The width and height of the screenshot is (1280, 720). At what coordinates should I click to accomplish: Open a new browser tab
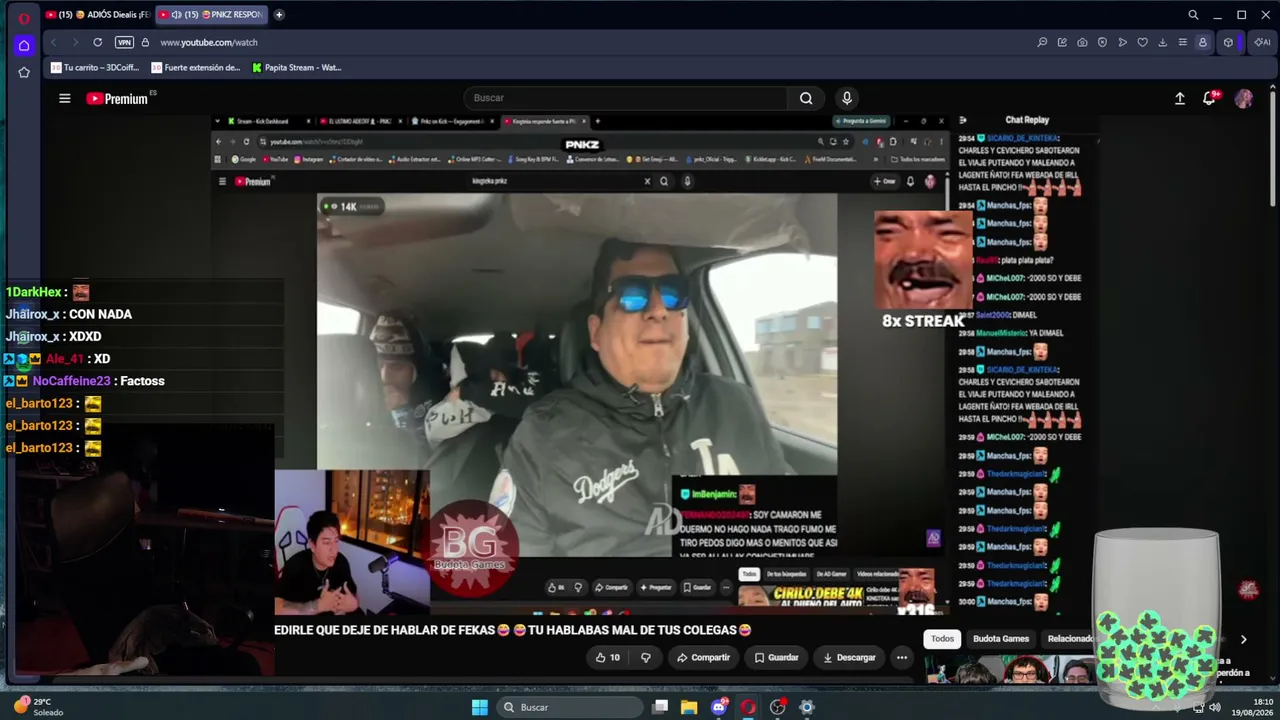pyautogui.click(x=279, y=15)
